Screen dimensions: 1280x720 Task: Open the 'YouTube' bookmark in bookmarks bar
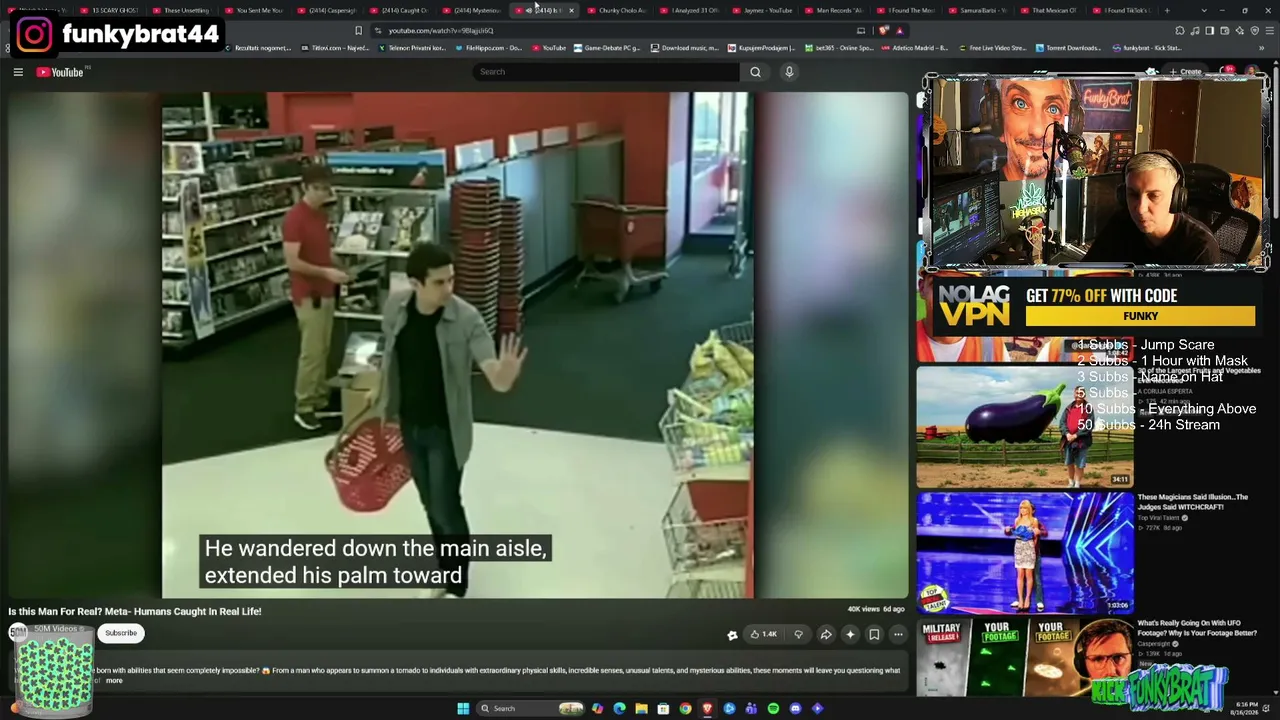549,48
